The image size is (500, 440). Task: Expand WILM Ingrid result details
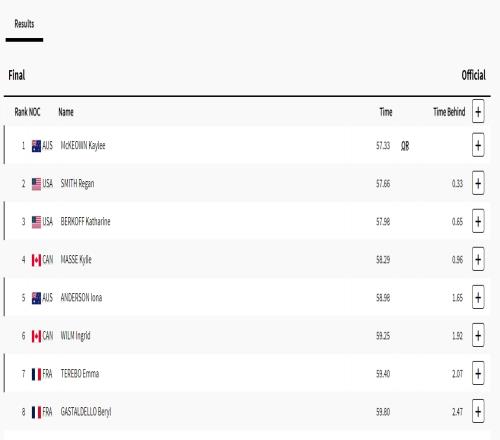(x=478, y=335)
